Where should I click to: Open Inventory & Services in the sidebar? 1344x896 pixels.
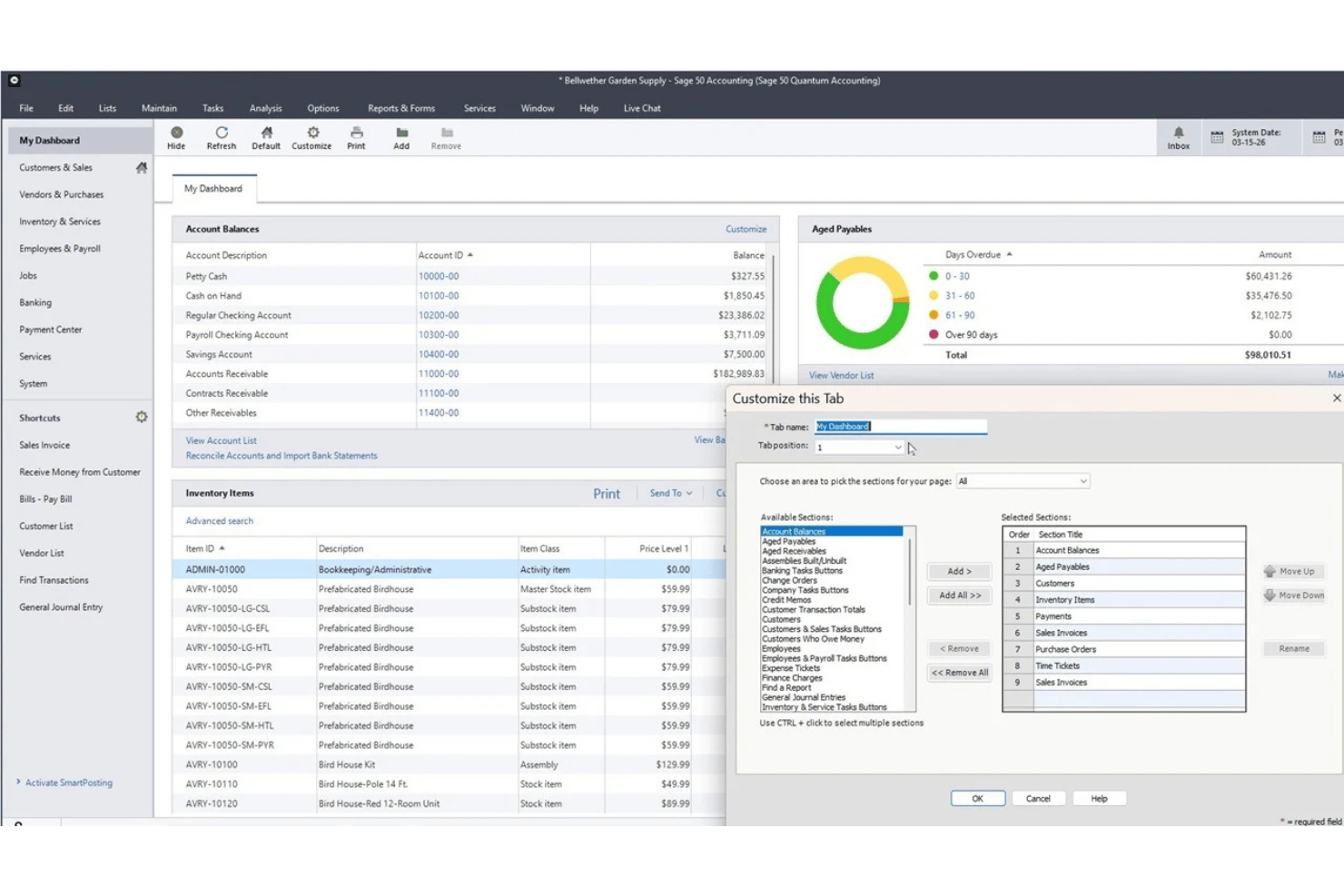tap(60, 222)
